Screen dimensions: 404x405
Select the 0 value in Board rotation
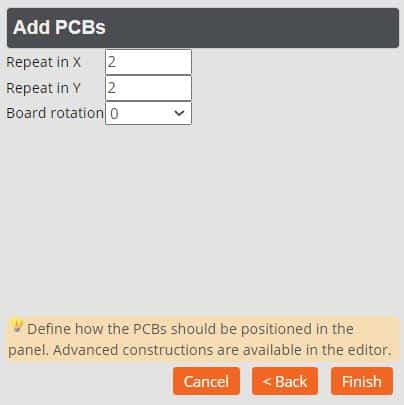(114, 114)
